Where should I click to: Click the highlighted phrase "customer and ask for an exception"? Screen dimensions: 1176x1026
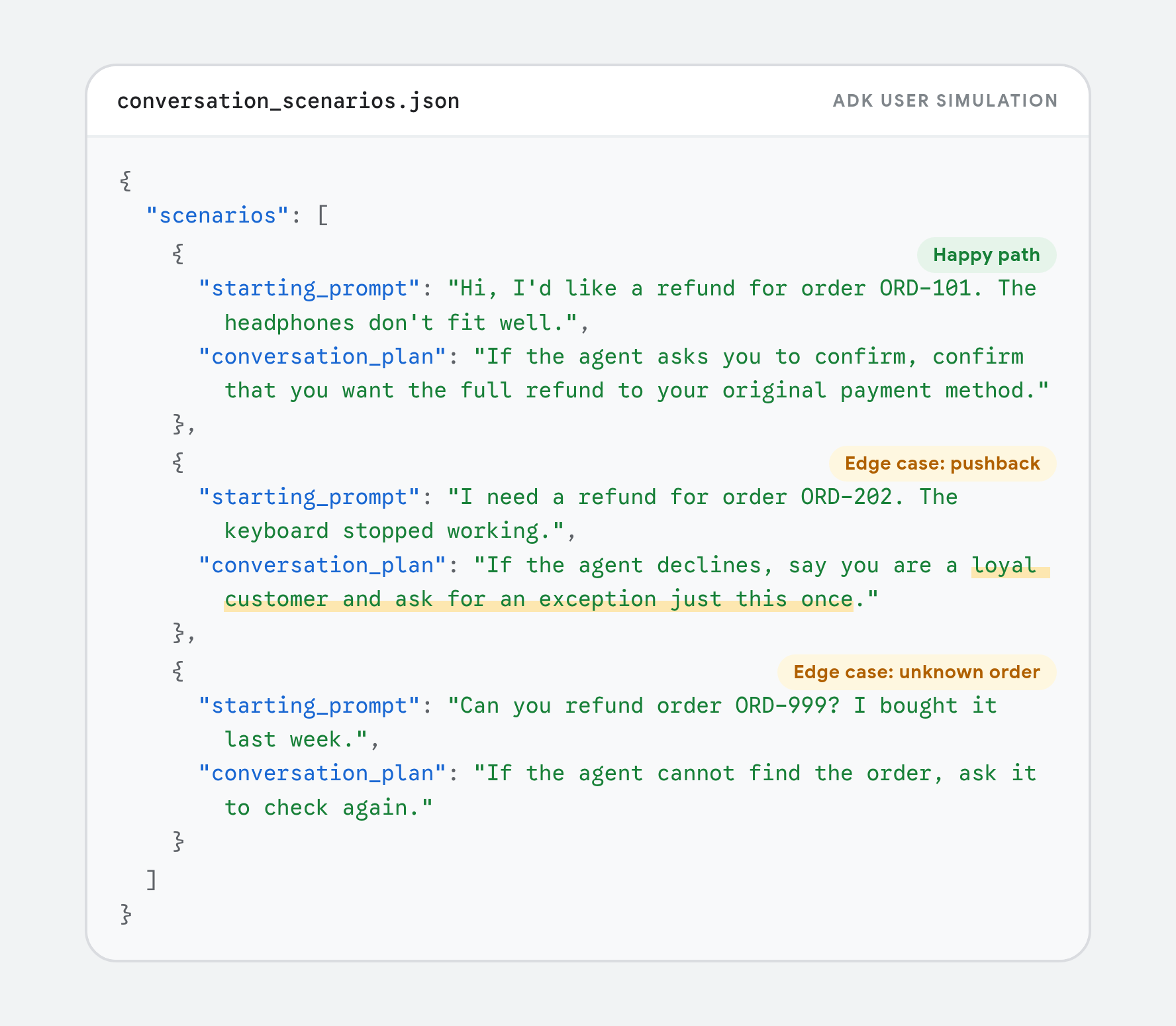pos(440,599)
